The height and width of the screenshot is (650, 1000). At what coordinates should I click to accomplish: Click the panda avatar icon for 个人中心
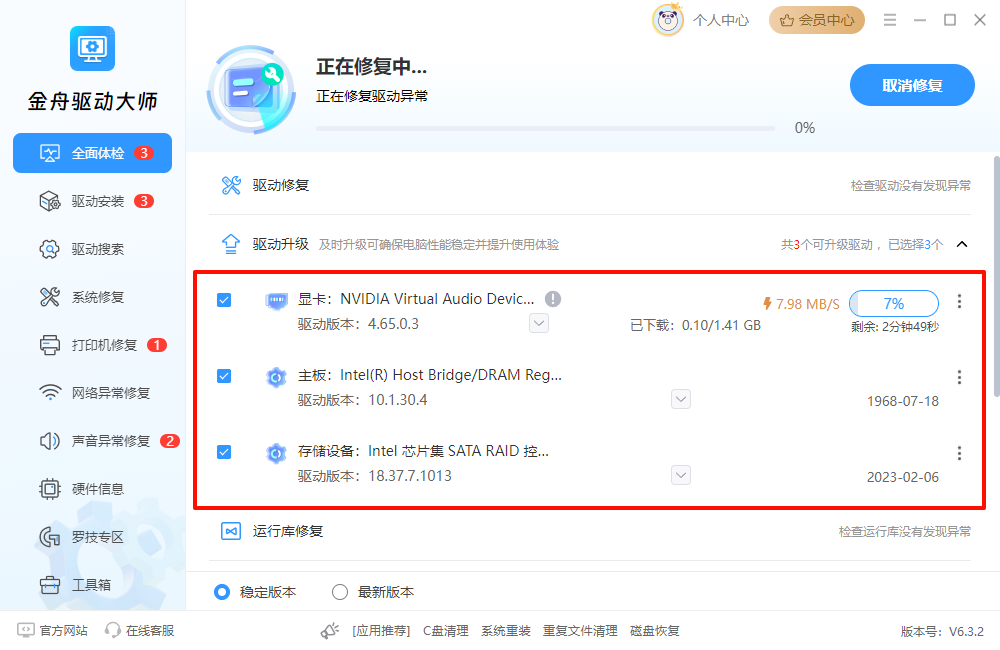[668, 19]
